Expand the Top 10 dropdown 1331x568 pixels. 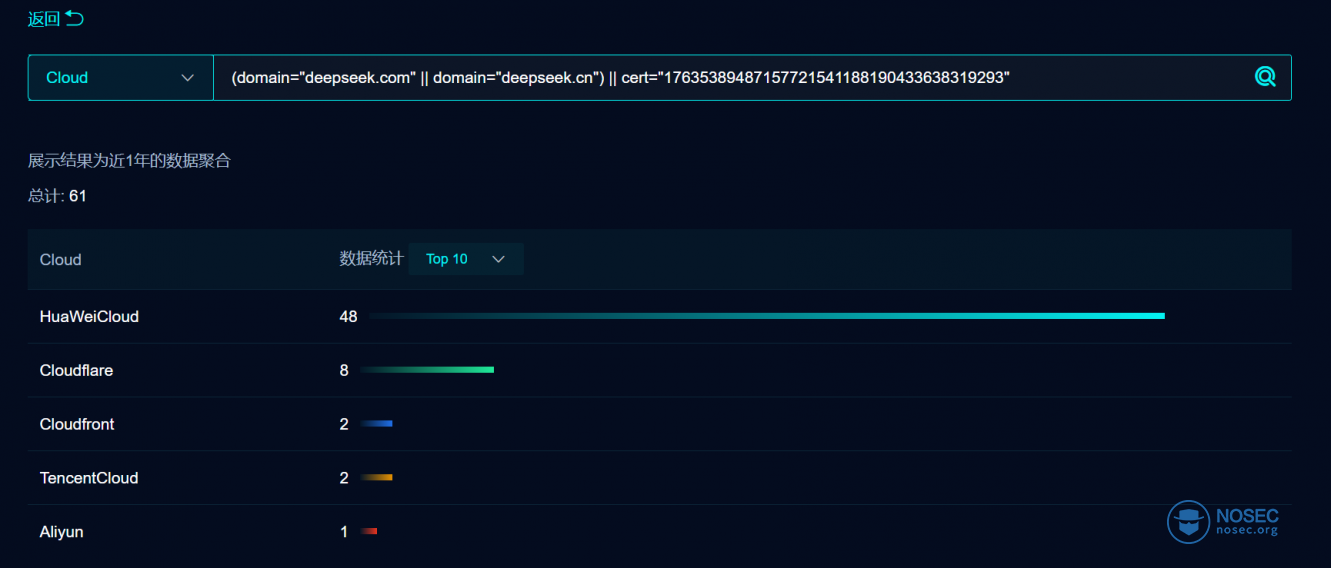[x=466, y=259]
